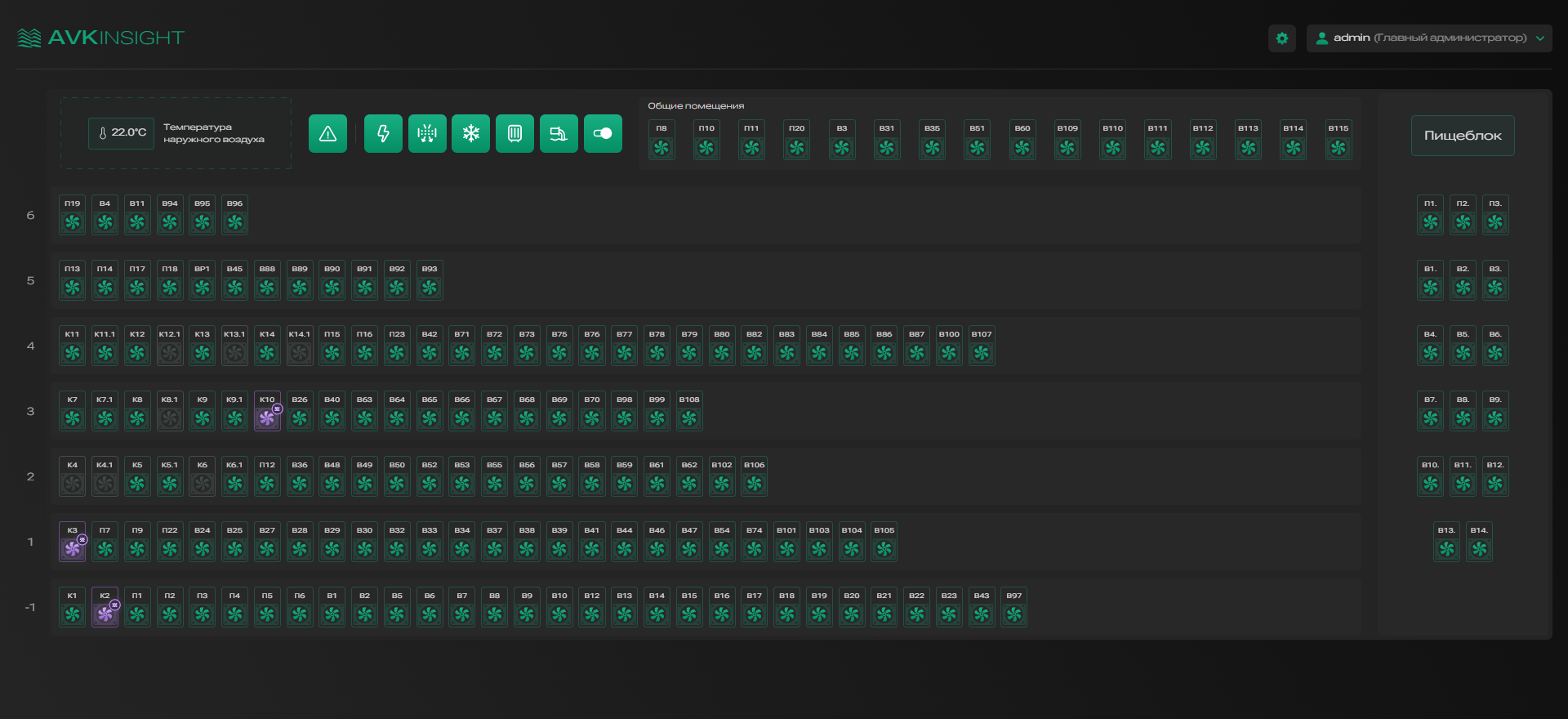Click the lightning bolt power filter button
This screenshot has height=719, width=1568.
383,134
